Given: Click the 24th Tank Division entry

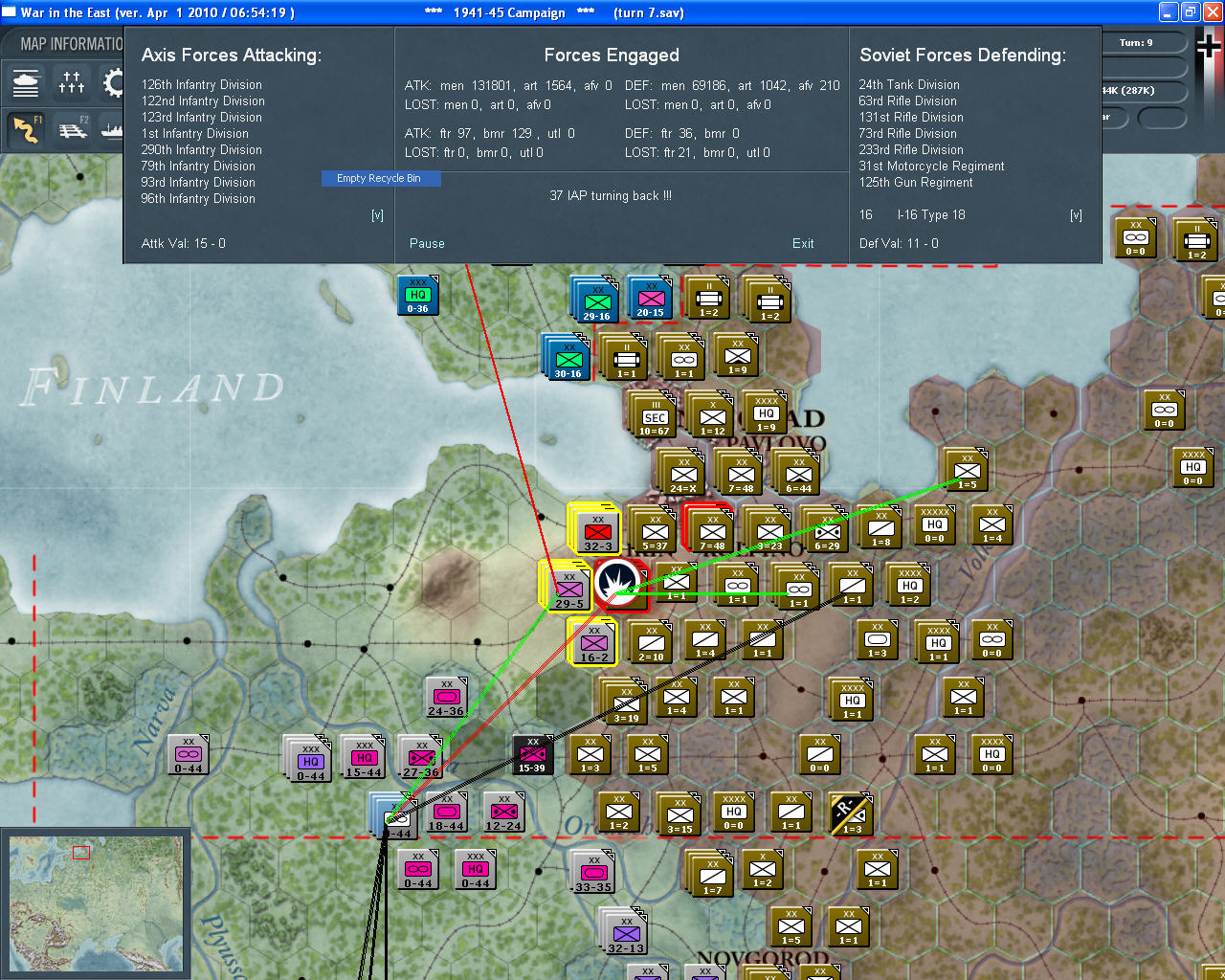Looking at the screenshot, I should pyautogui.click(x=909, y=85).
